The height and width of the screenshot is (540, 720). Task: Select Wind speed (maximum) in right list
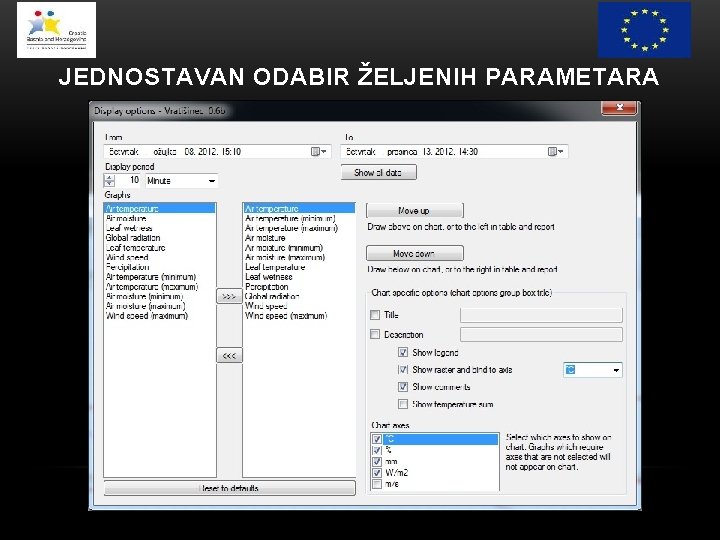coord(299,316)
